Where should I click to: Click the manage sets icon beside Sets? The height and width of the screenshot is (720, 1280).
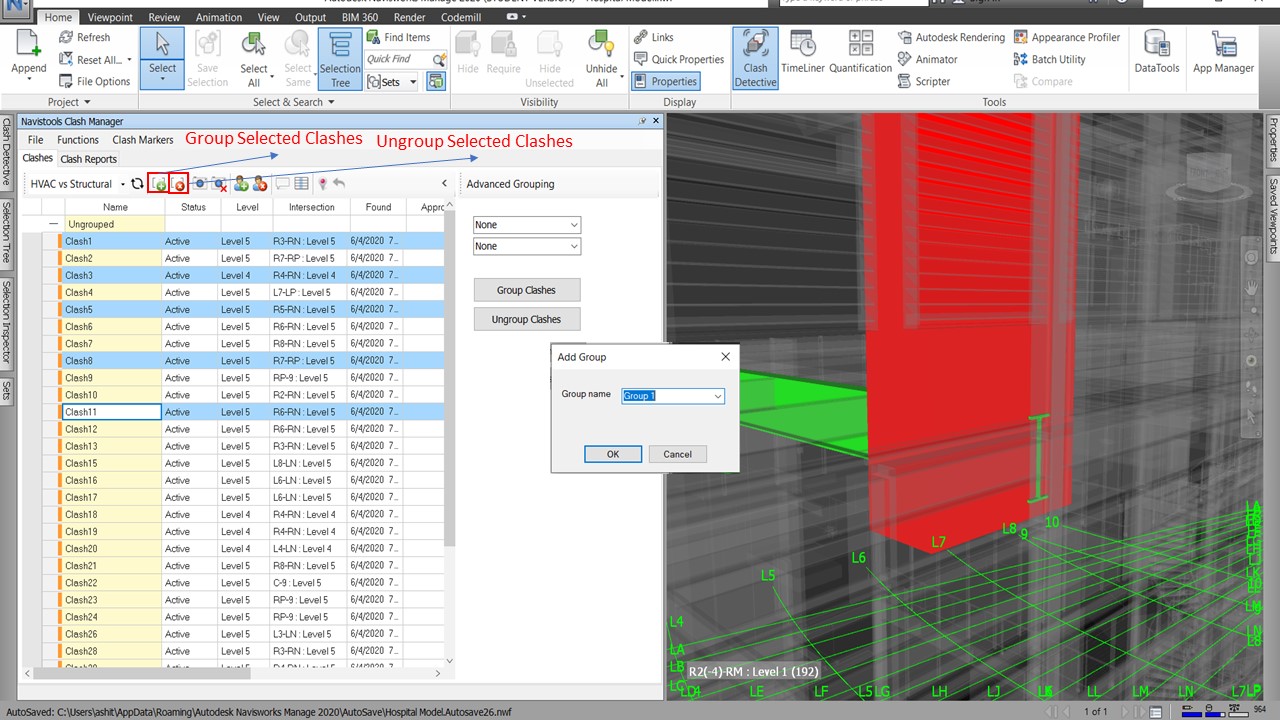(436, 82)
